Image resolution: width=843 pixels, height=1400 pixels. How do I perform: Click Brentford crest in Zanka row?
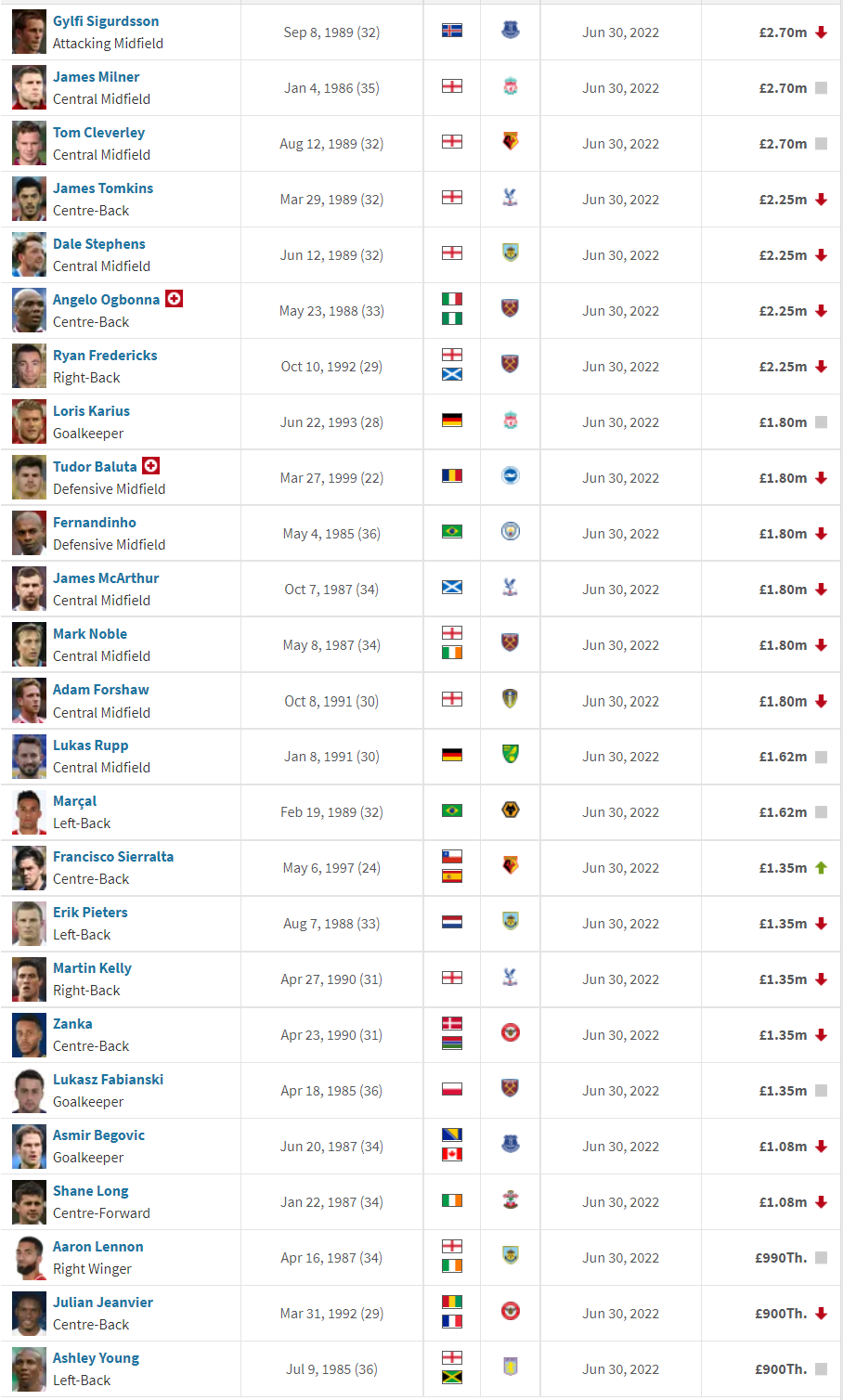click(510, 1033)
